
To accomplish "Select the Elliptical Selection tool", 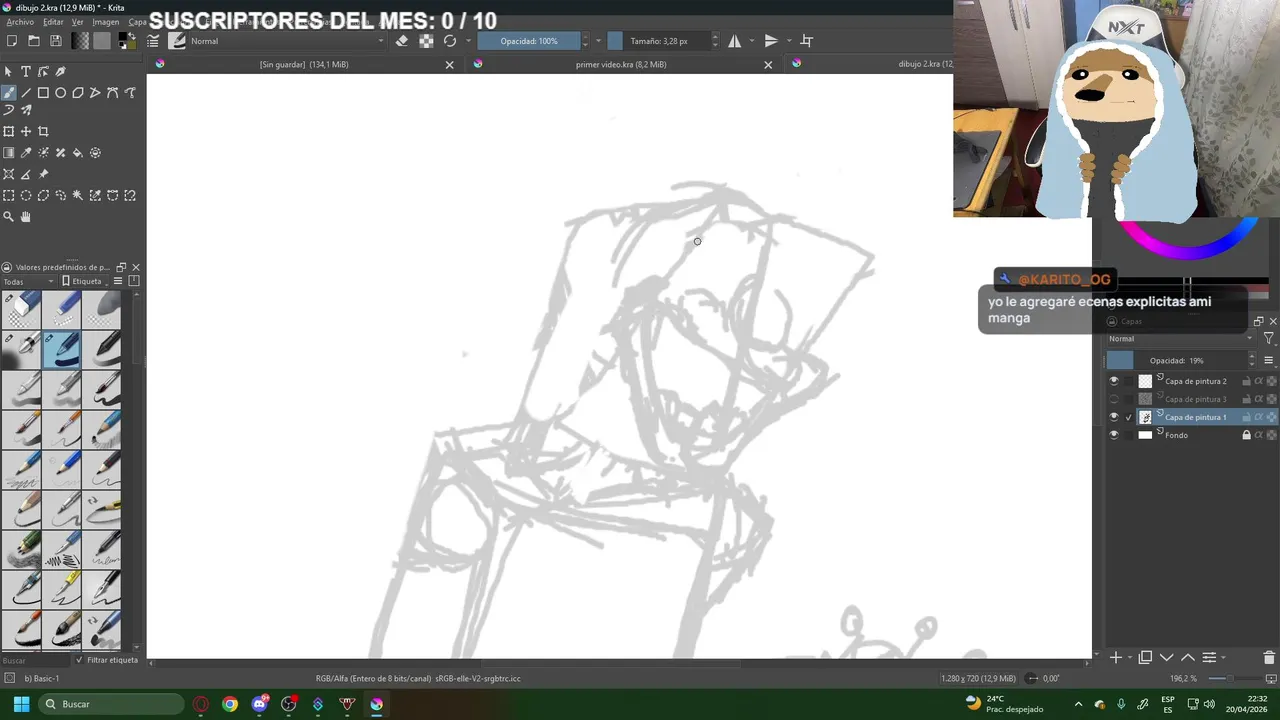I will [26, 196].
